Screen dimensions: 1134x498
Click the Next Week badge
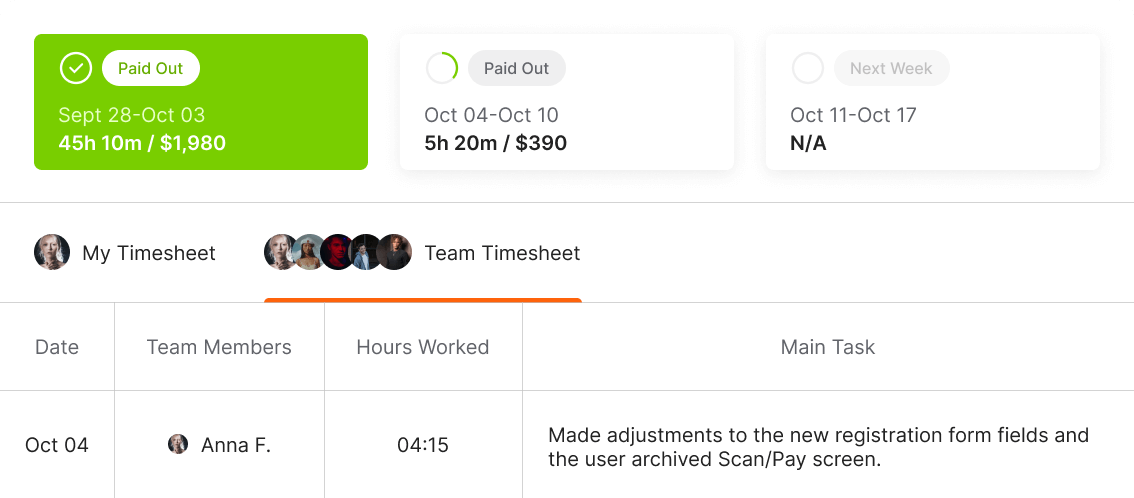891,69
